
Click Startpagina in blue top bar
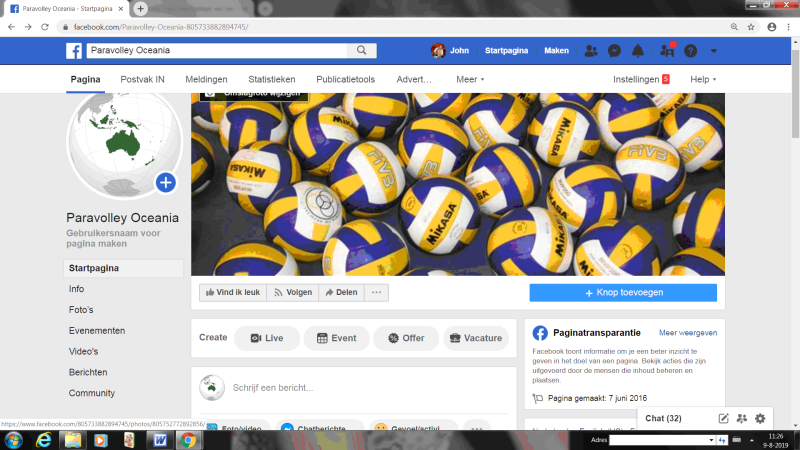[x=506, y=51]
